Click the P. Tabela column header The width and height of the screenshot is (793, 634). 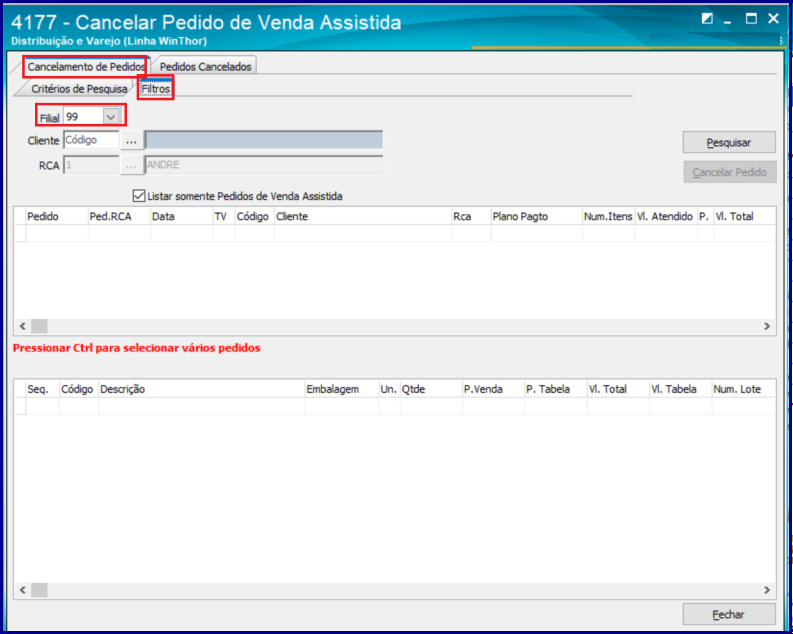tap(555, 389)
